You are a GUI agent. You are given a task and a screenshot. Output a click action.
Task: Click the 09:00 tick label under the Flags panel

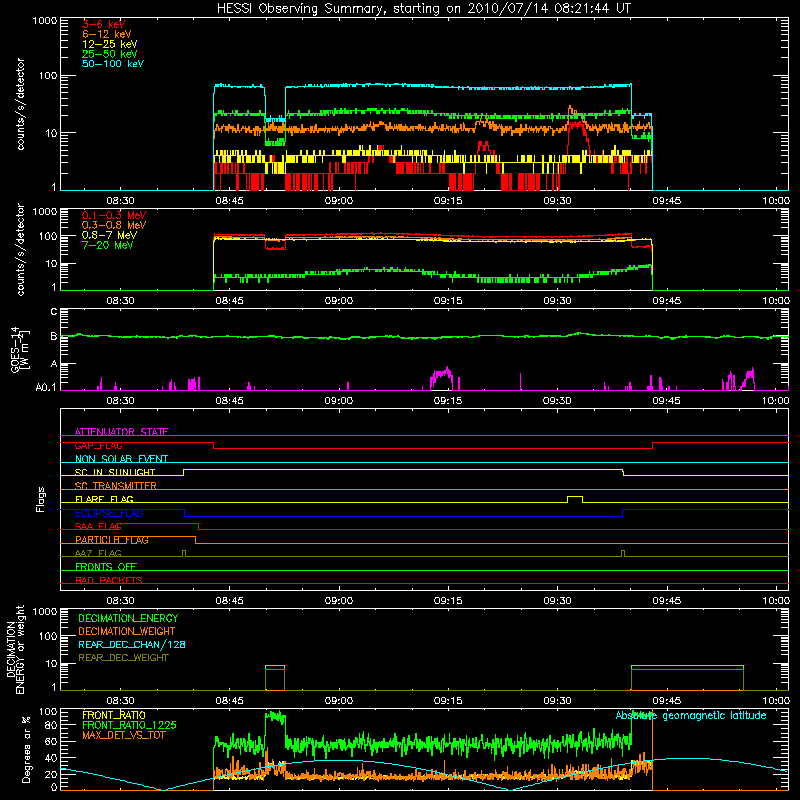pyautogui.click(x=339, y=601)
